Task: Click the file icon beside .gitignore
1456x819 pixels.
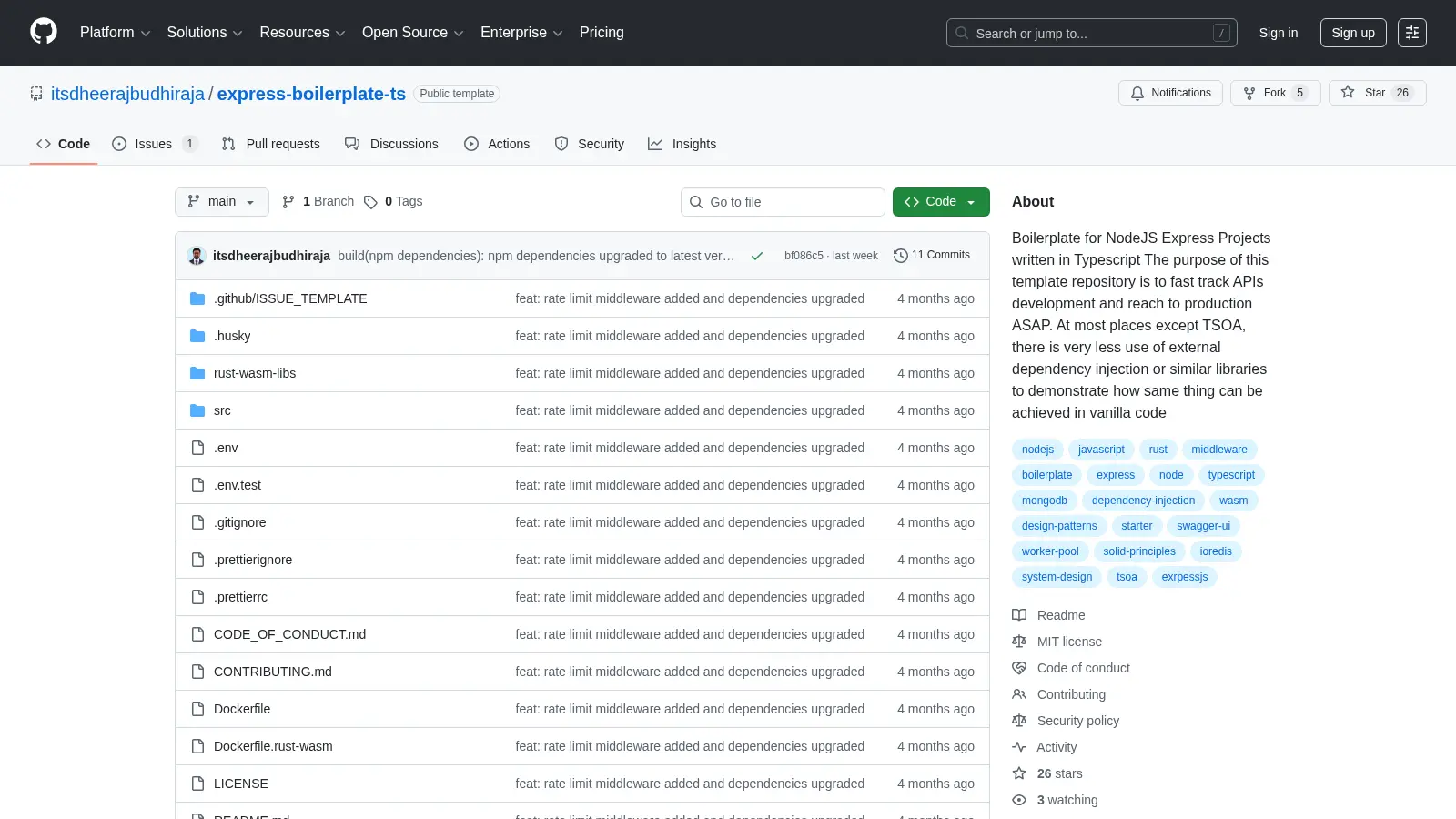Action: [197, 522]
